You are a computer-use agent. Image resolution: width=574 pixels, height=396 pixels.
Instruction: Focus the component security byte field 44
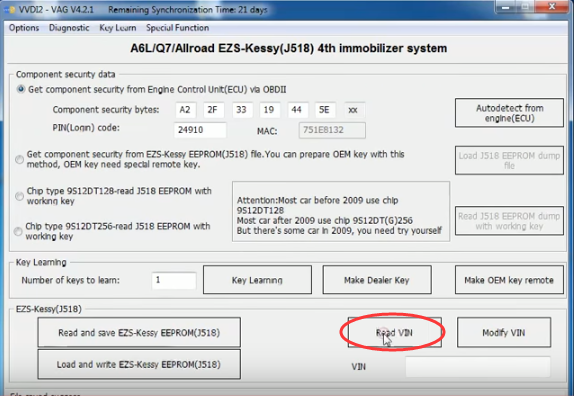click(x=297, y=110)
